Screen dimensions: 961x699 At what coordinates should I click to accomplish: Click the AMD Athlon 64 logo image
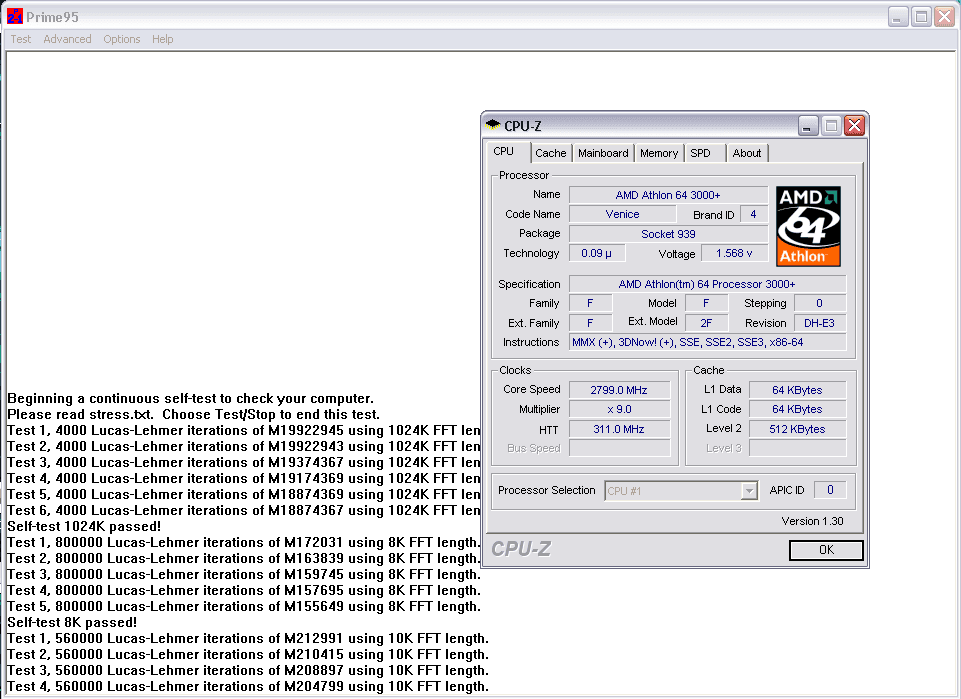point(808,226)
